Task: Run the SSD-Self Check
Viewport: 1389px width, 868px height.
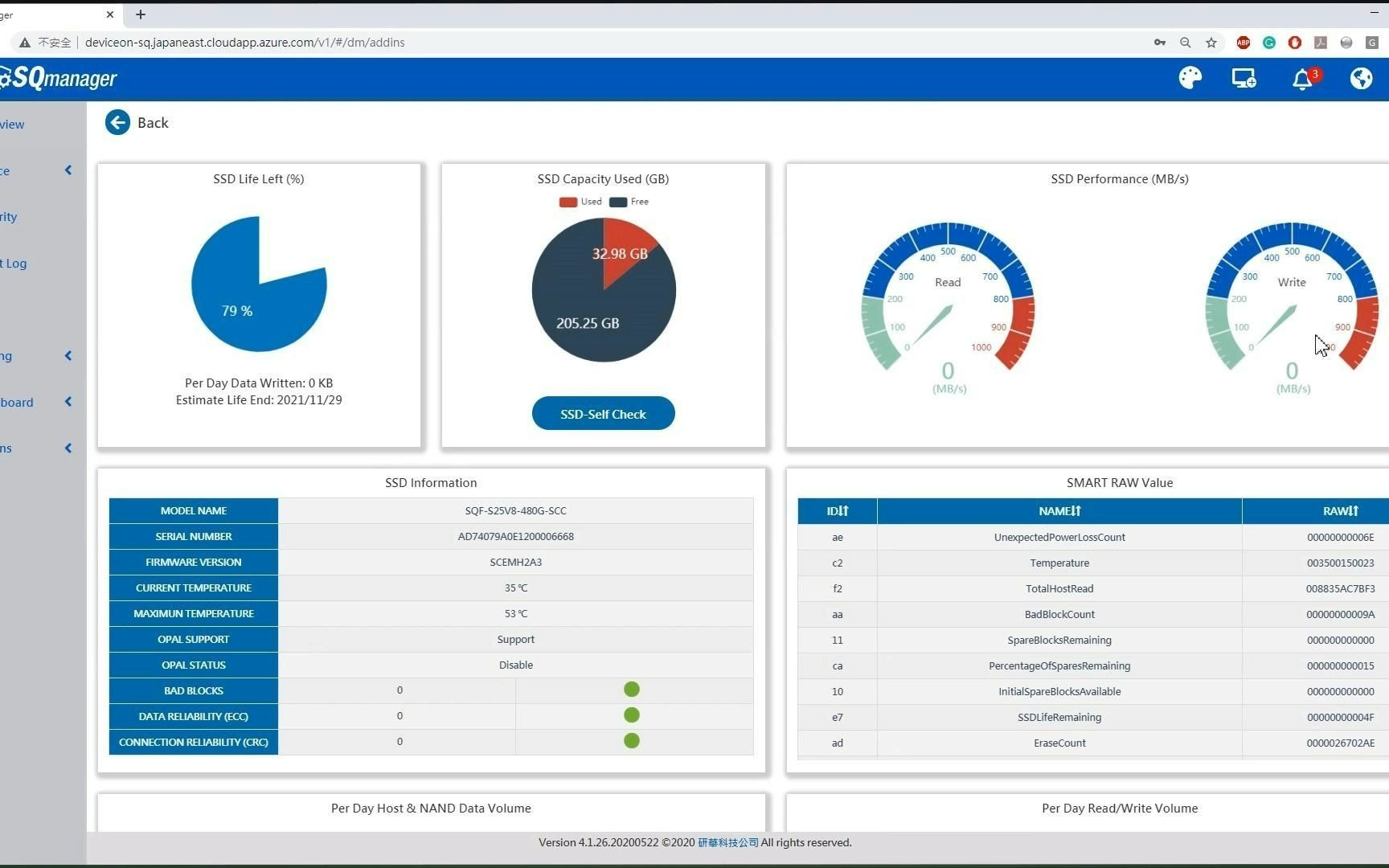Action: 604,414
